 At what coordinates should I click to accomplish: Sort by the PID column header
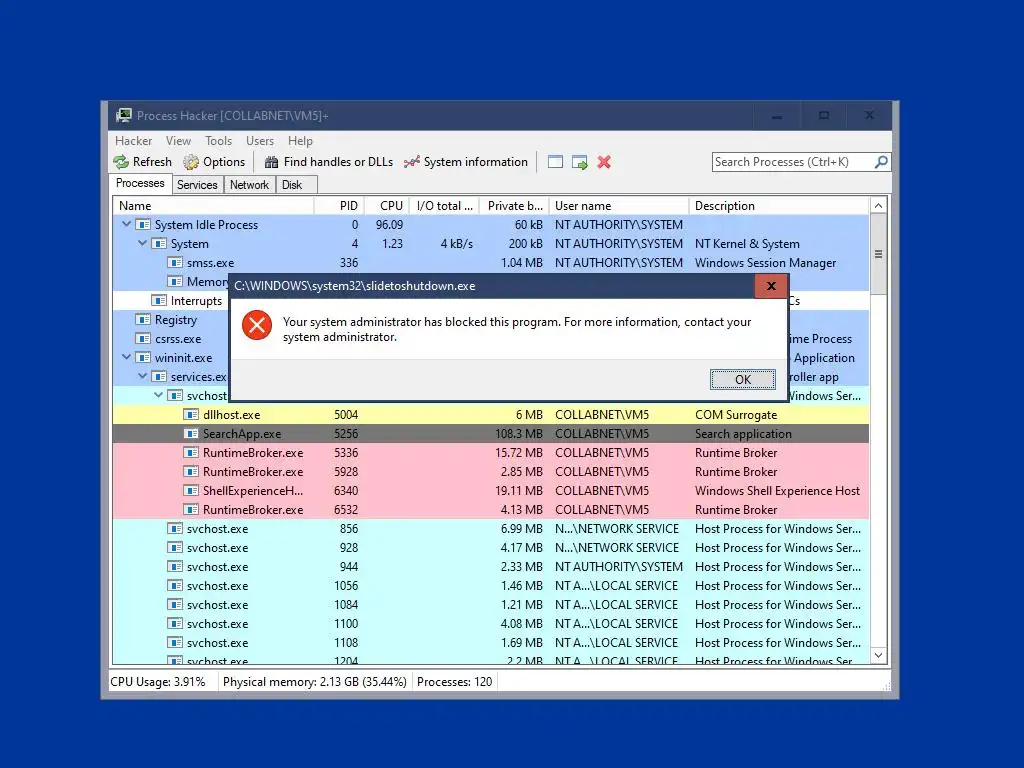(340, 206)
